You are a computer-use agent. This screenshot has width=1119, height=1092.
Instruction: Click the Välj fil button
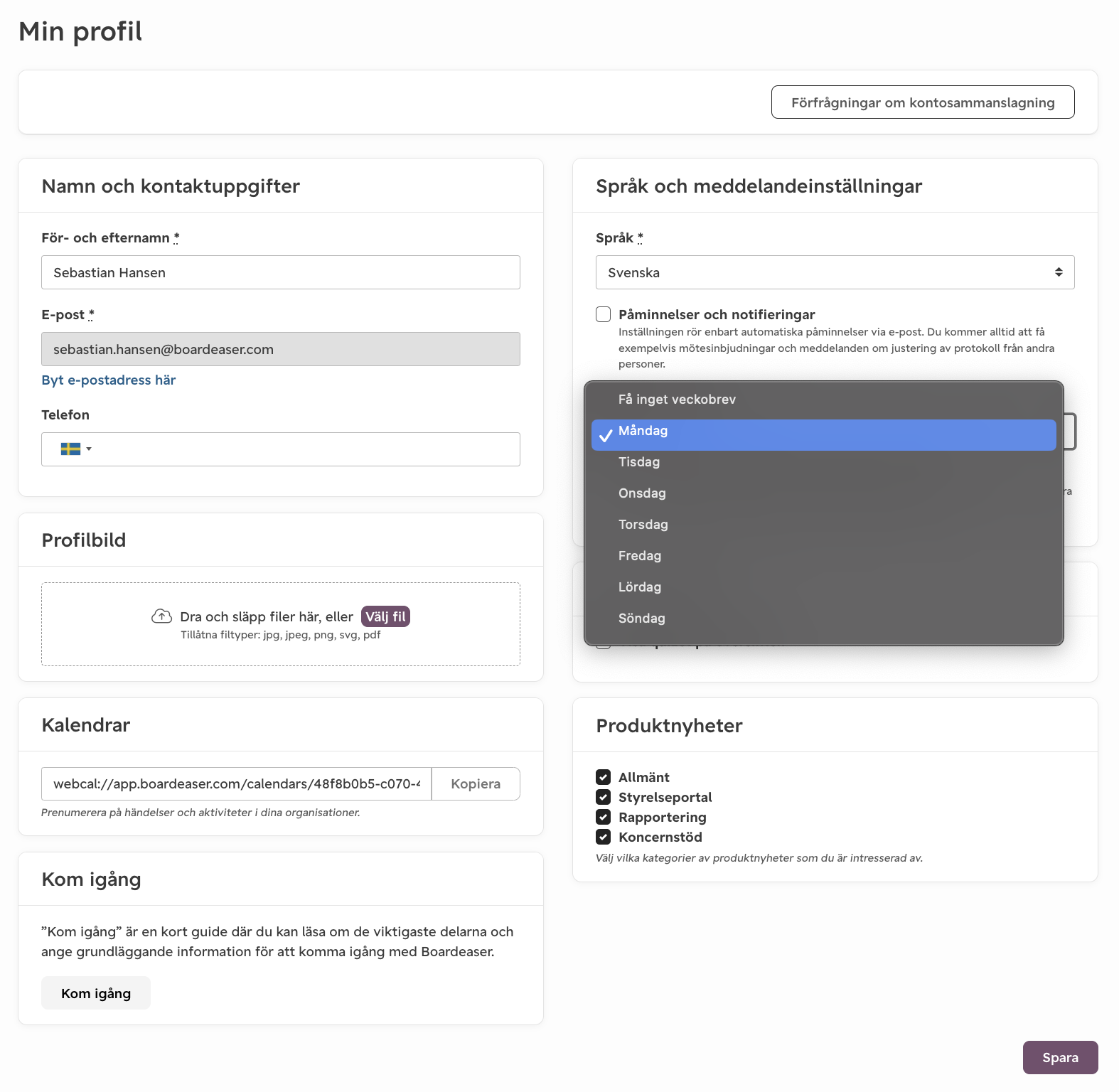click(386, 616)
